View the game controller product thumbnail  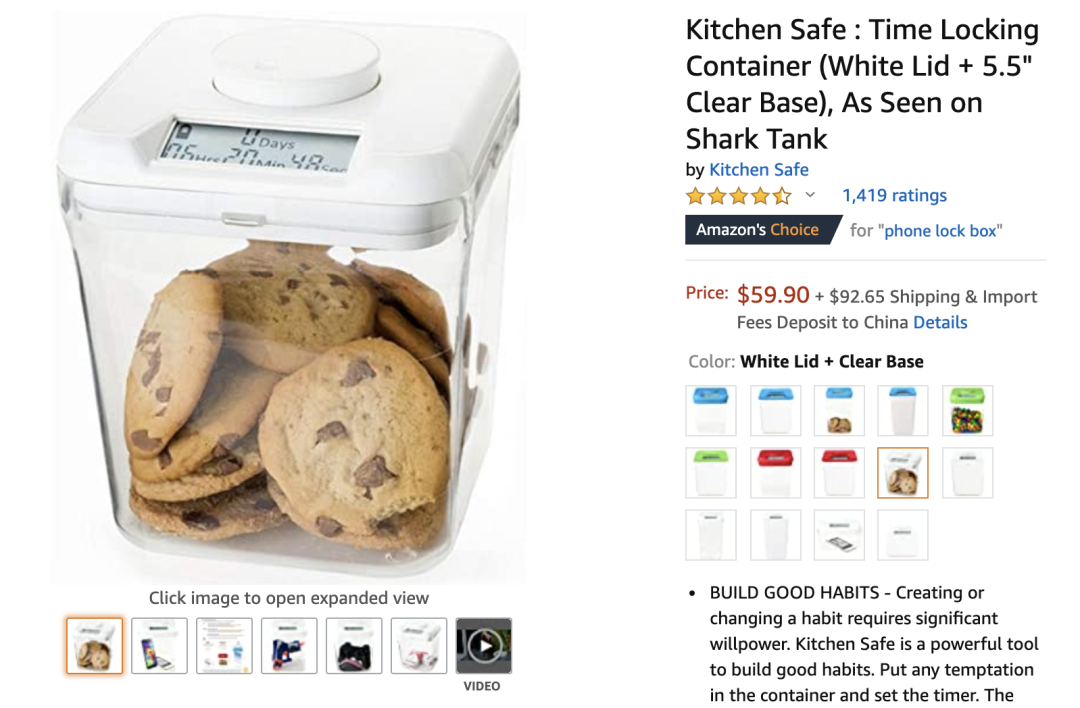[354, 646]
